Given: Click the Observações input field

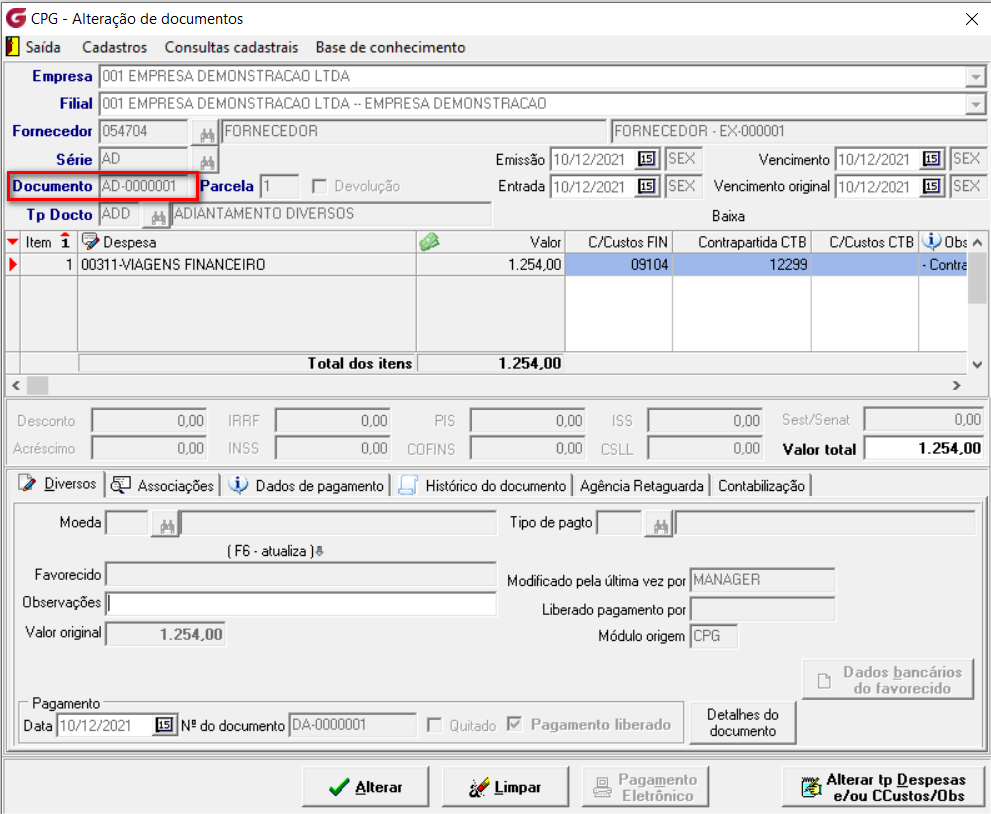Looking at the screenshot, I should [301, 604].
